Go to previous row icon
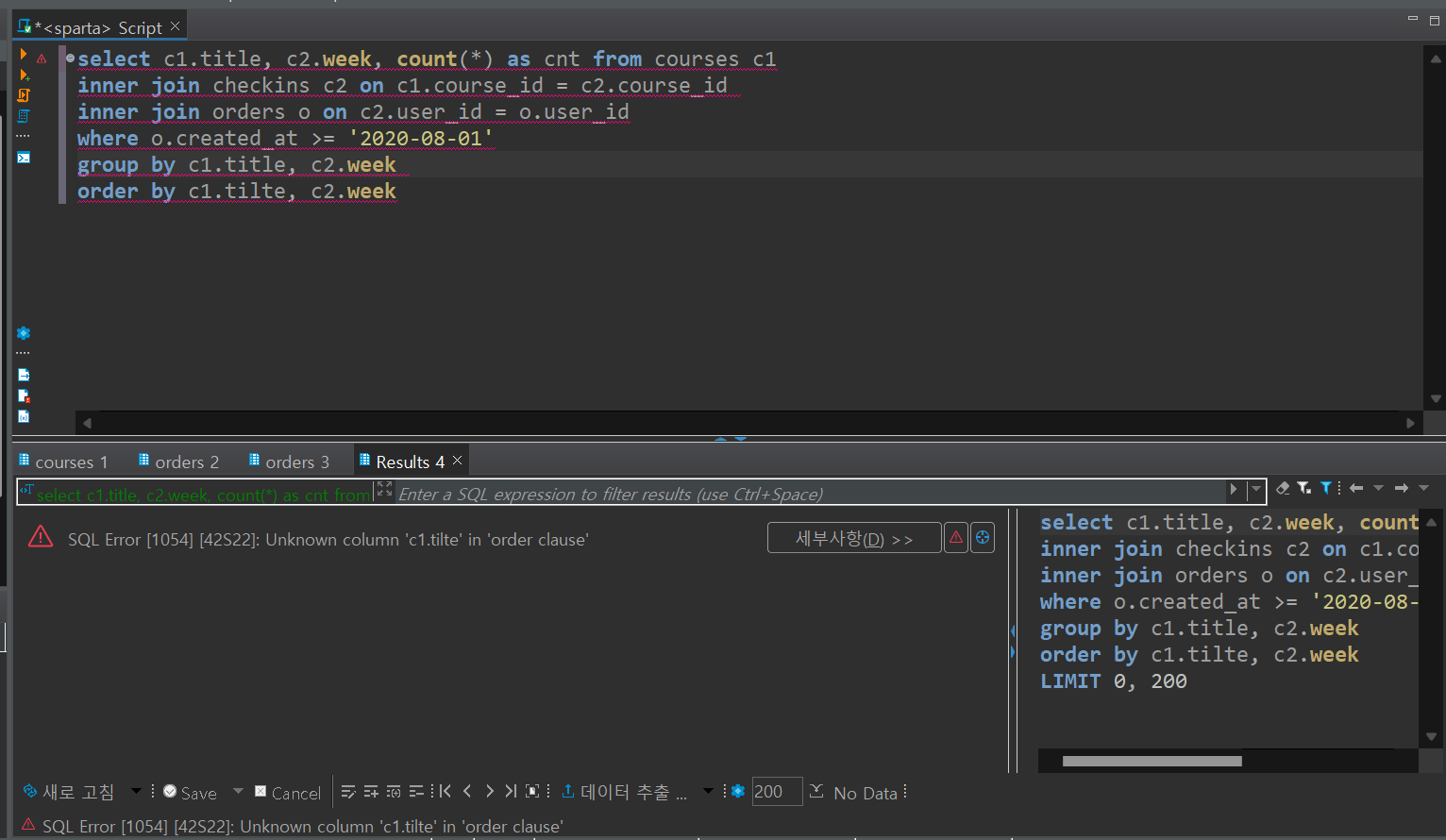This screenshot has height=840, width=1446. point(467,791)
